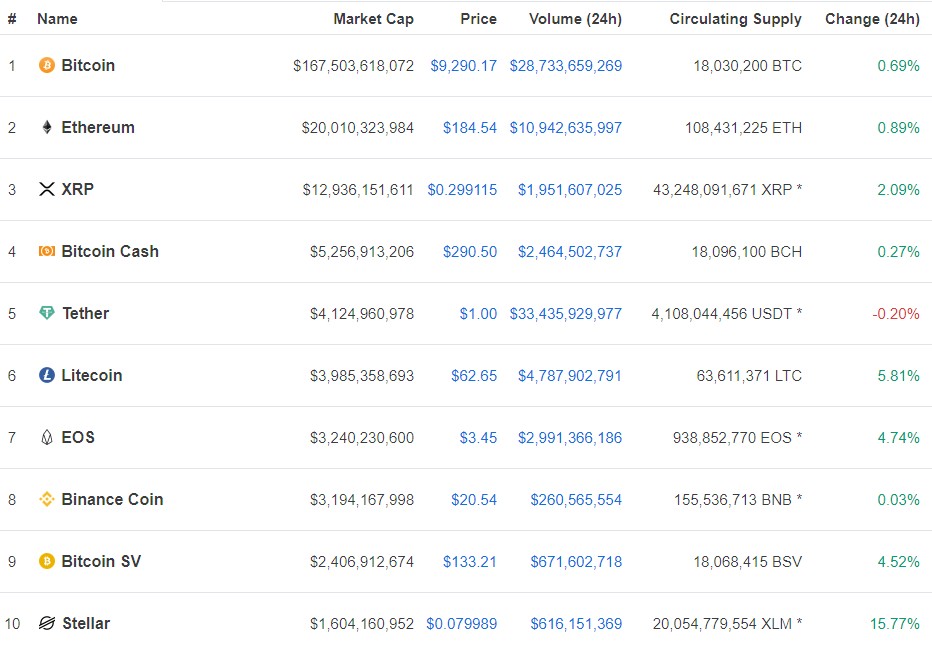Open the Bitcoin Cash coin page link
The image size is (932, 653).
(x=110, y=251)
